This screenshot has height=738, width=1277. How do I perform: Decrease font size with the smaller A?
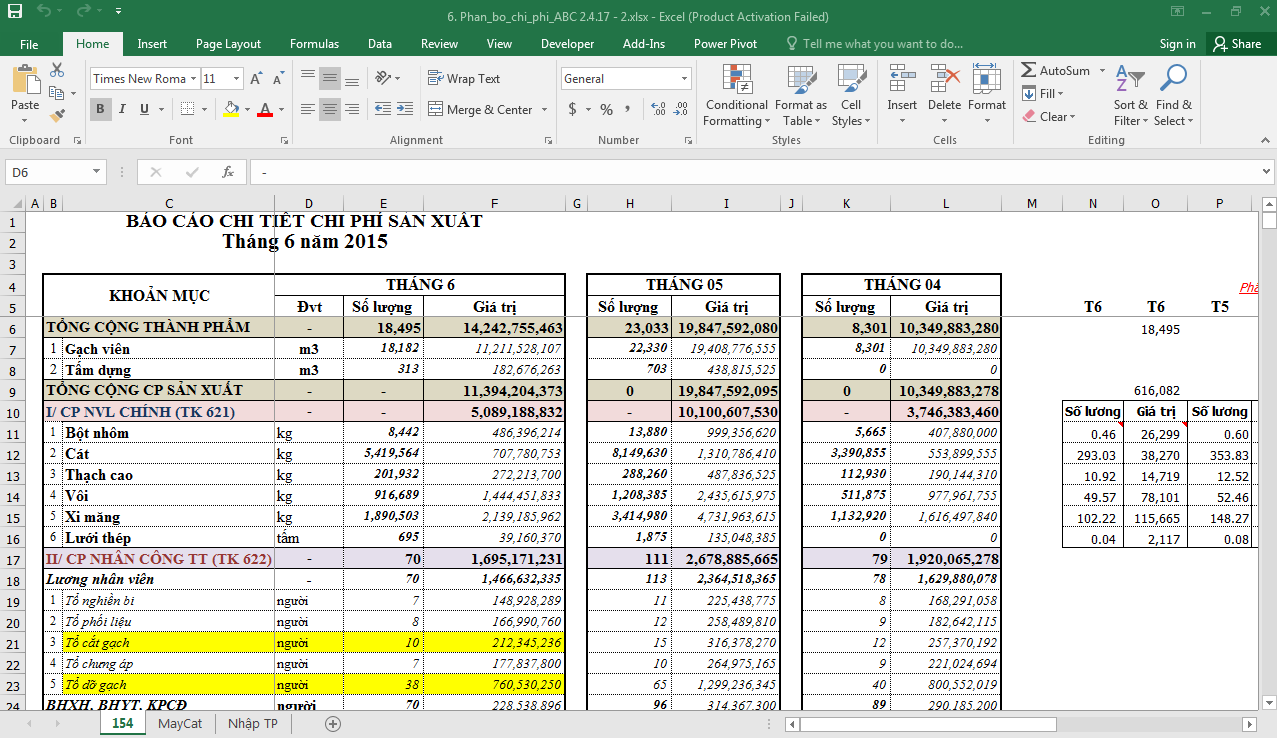tap(277, 79)
